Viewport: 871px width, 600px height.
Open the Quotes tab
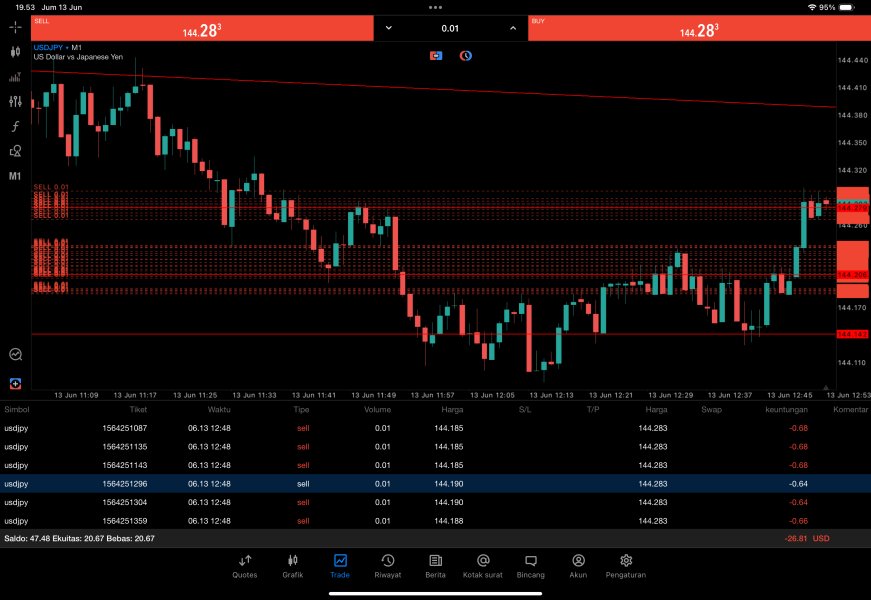pyautogui.click(x=244, y=566)
